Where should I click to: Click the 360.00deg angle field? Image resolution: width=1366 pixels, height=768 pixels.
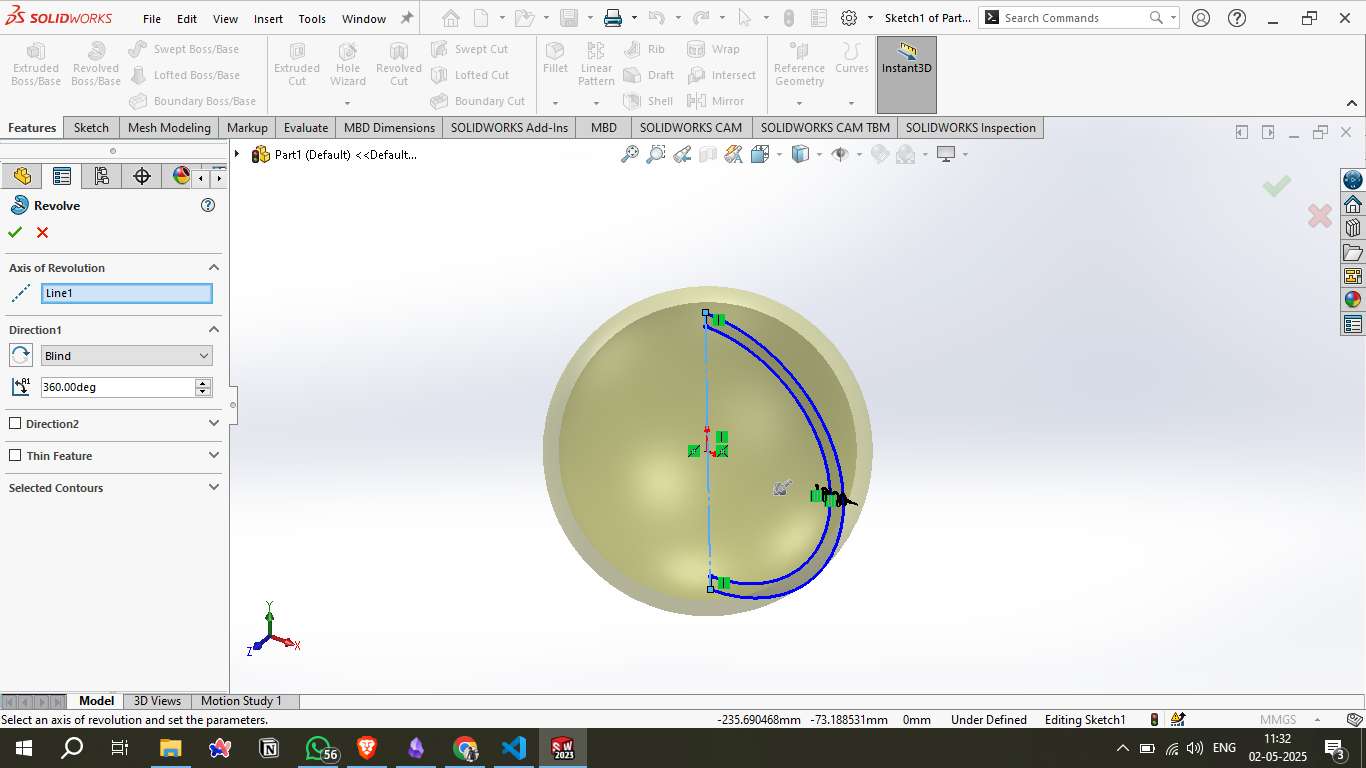[118, 387]
